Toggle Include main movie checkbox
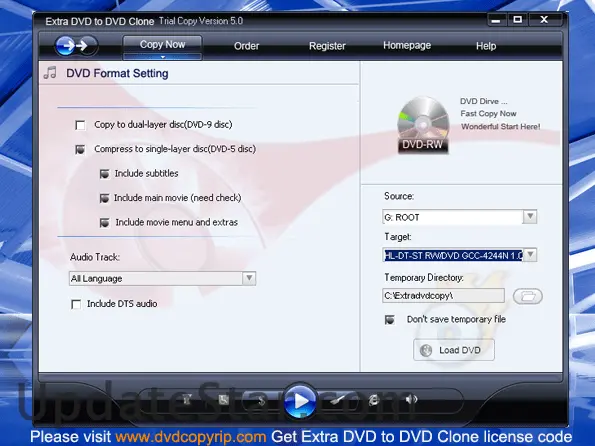This screenshot has width=595, height=446. [104, 198]
